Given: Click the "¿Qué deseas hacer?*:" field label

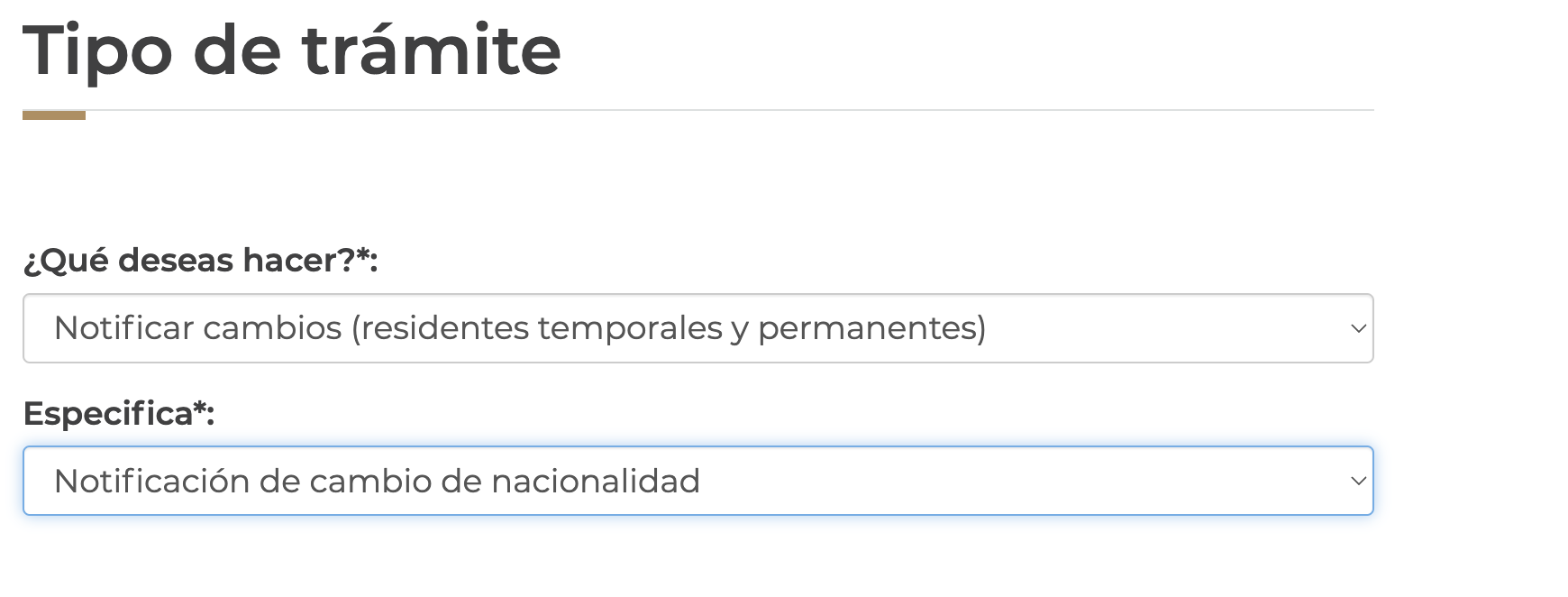Looking at the screenshot, I should coord(200,261).
